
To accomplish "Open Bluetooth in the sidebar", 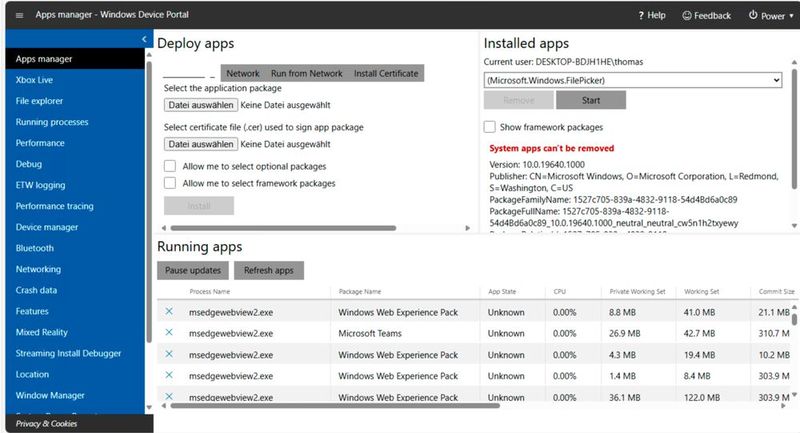I will pos(75,248).
